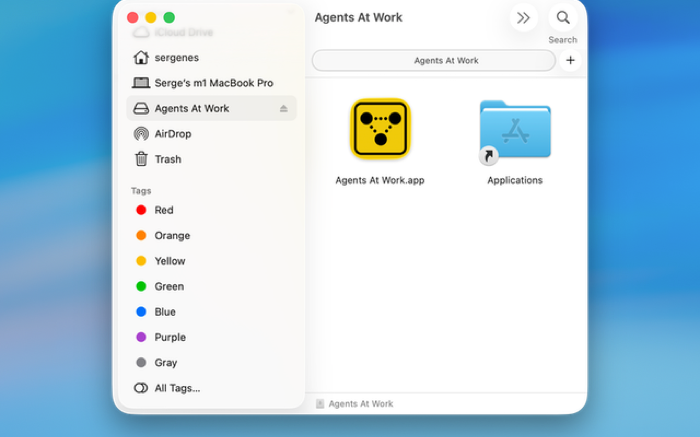Select Agents At Work volume in sidebar
Screen dimensions: 700x437
click(211, 108)
